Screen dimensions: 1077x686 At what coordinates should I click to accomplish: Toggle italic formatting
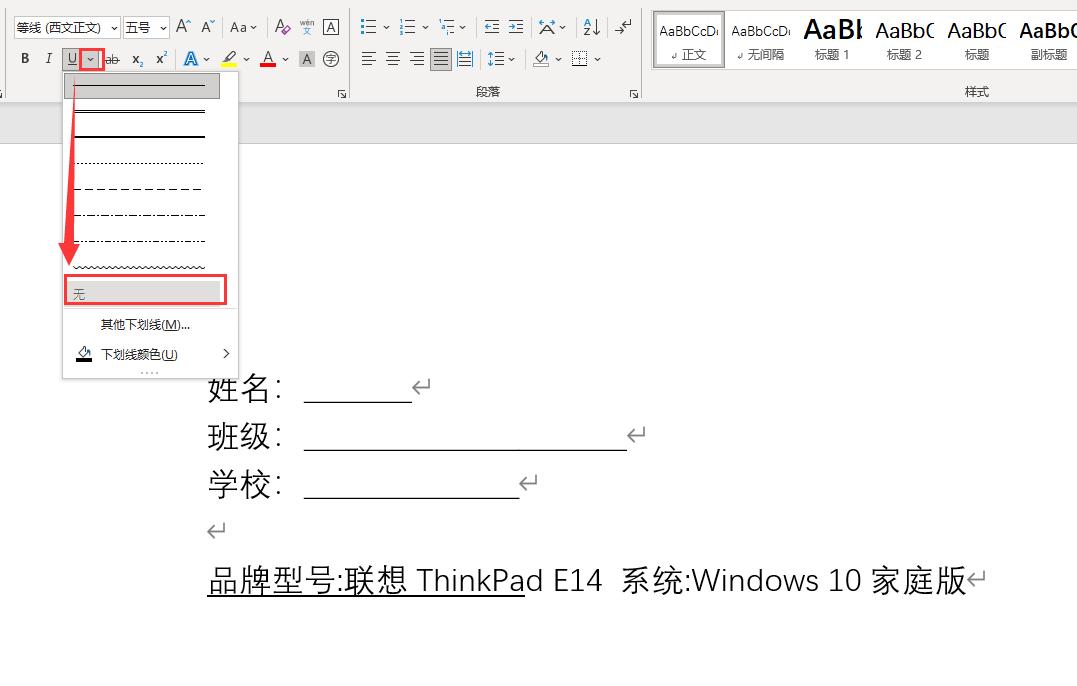47,58
